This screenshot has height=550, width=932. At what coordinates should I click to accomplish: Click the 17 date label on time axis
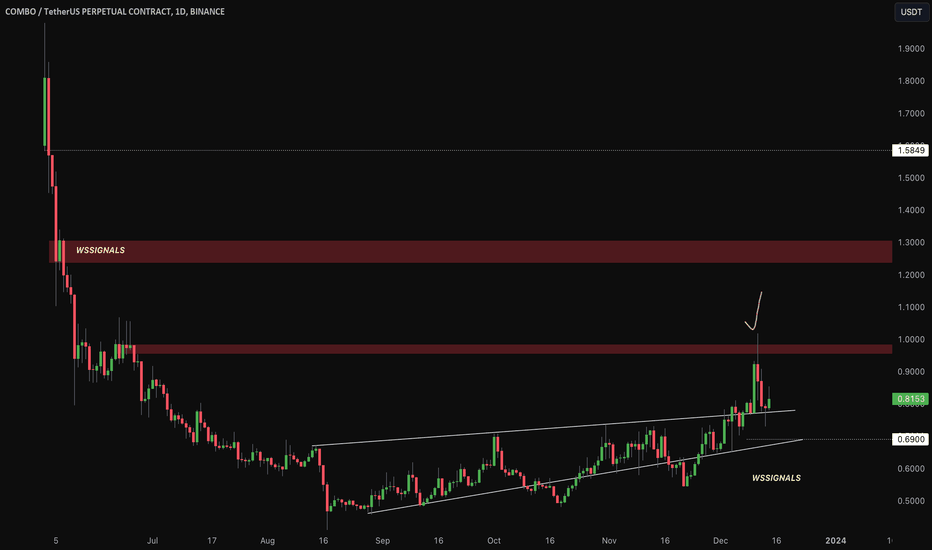(212, 540)
